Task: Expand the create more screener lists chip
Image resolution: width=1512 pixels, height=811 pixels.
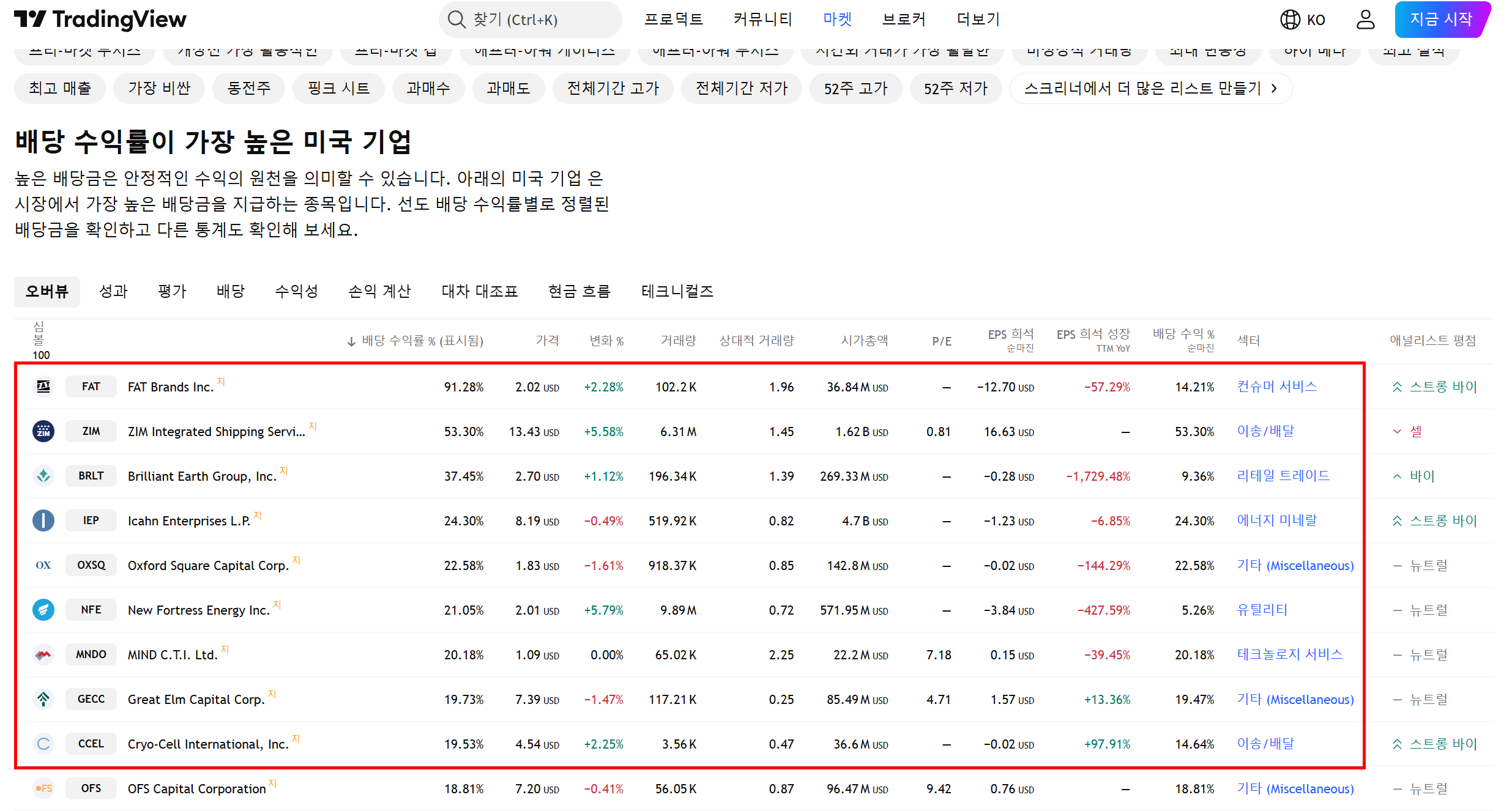Action: point(1150,89)
